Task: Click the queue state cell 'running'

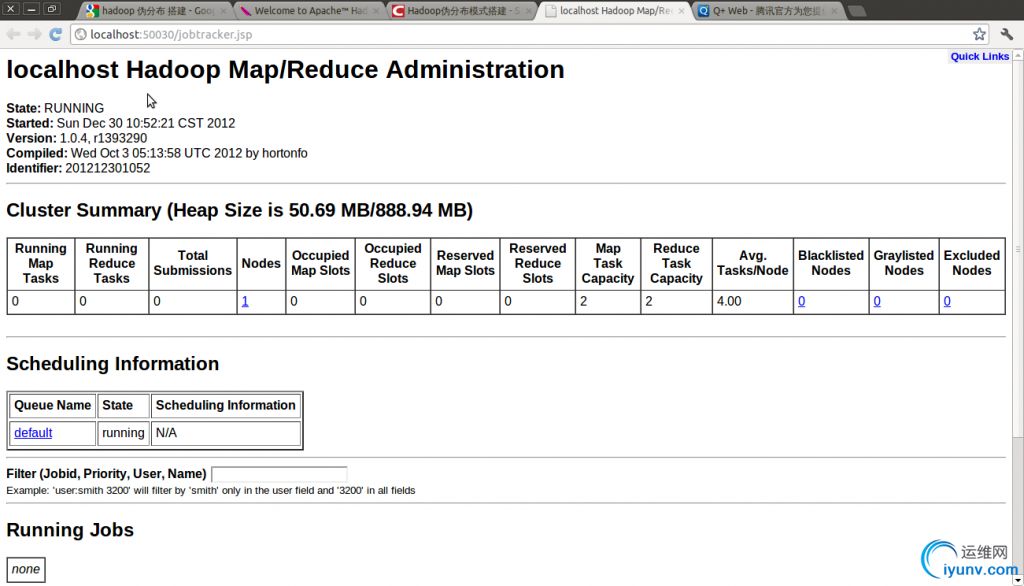Action: pyautogui.click(x=123, y=432)
